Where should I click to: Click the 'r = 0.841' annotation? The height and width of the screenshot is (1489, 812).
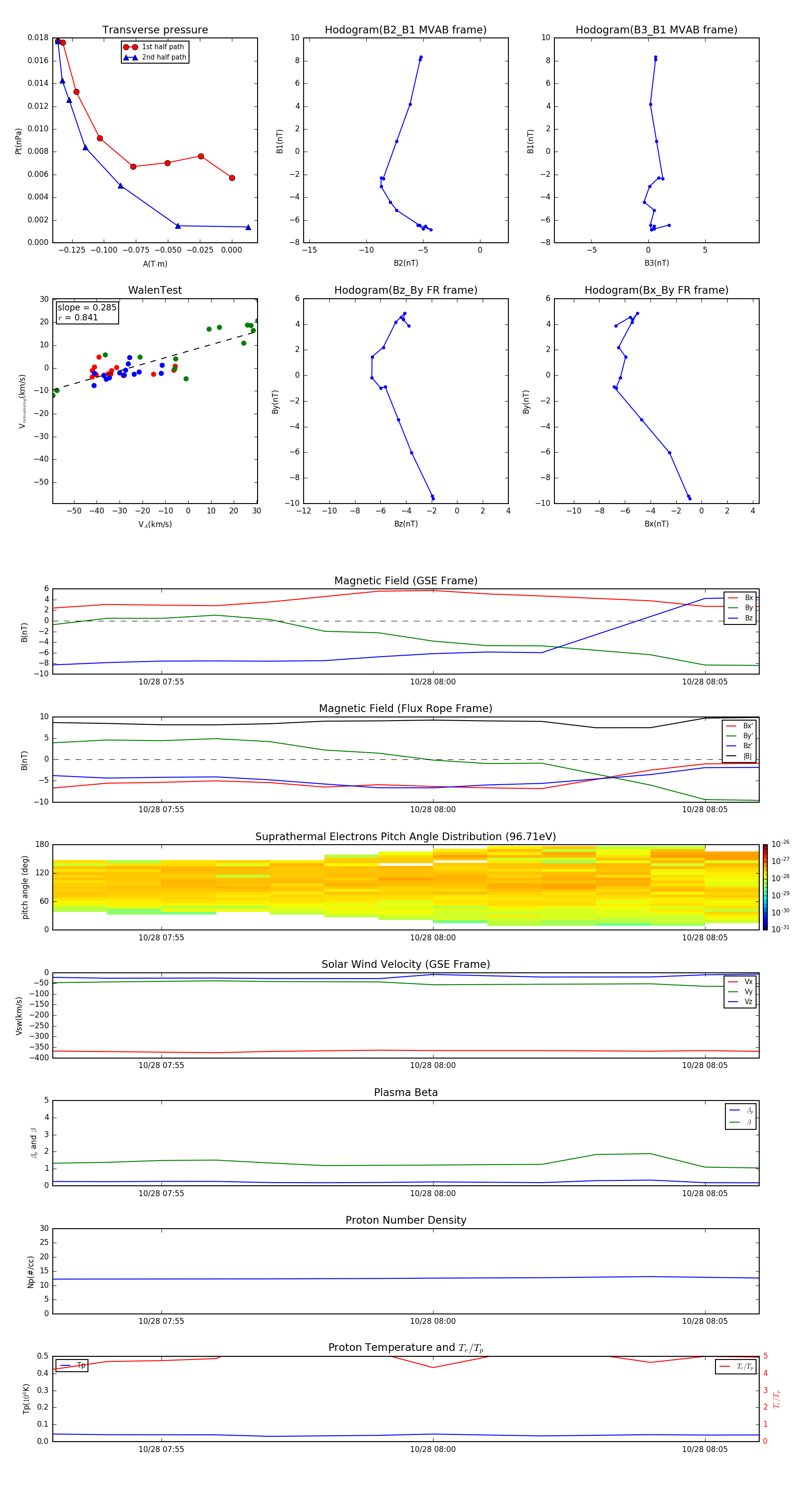[x=78, y=317]
